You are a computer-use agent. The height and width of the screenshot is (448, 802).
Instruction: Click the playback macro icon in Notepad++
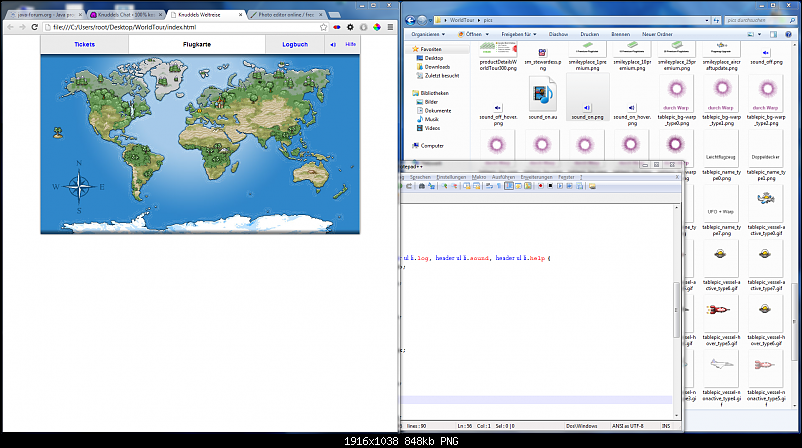tap(560, 186)
